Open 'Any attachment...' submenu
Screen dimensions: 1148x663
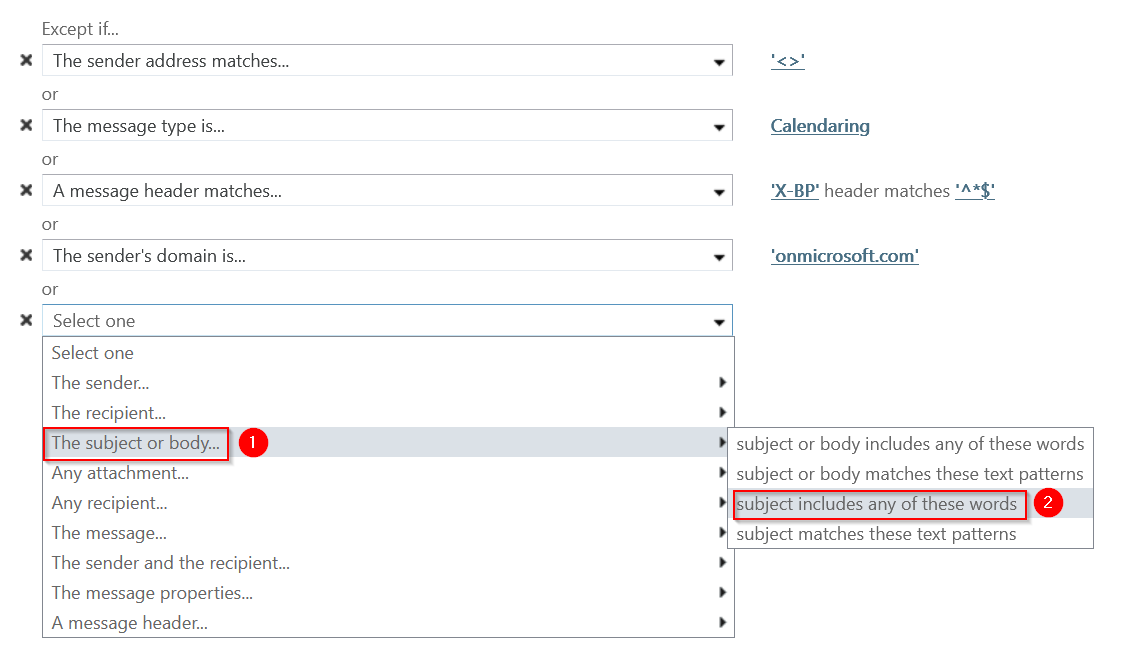point(120,473)
